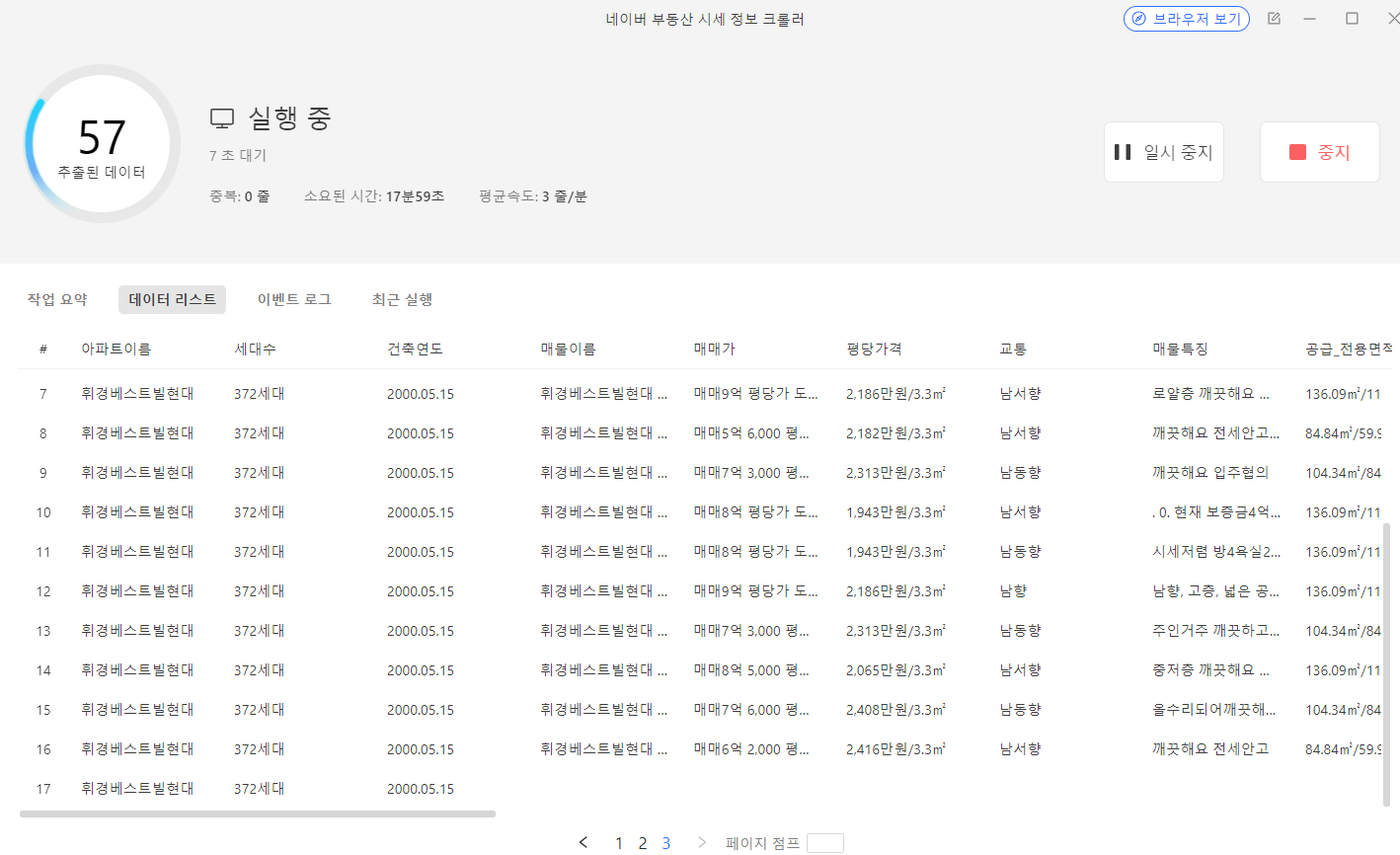Go to next page arrow

(x=702, y=842)
